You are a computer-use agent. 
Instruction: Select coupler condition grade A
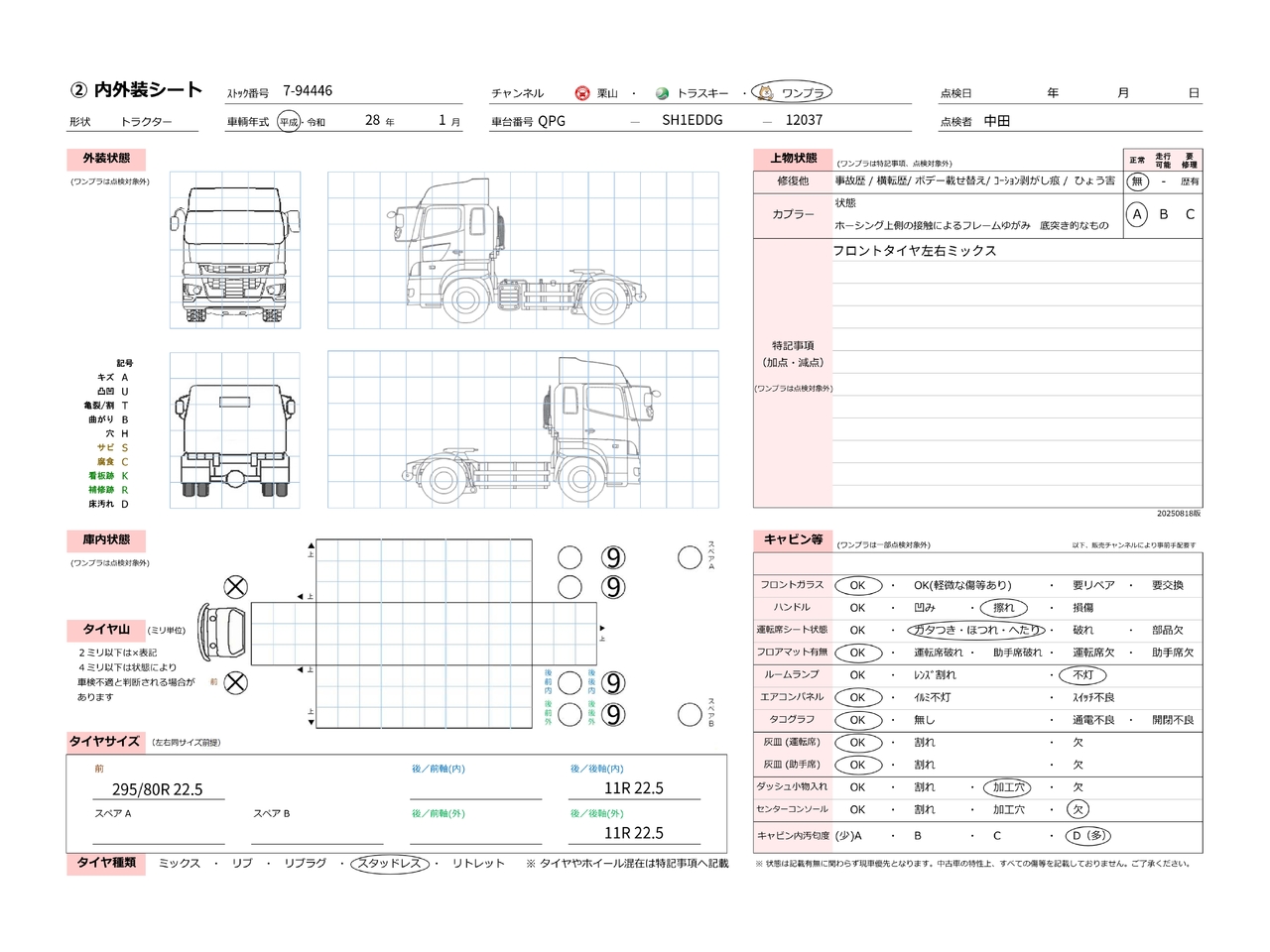tap(1137, 214)
